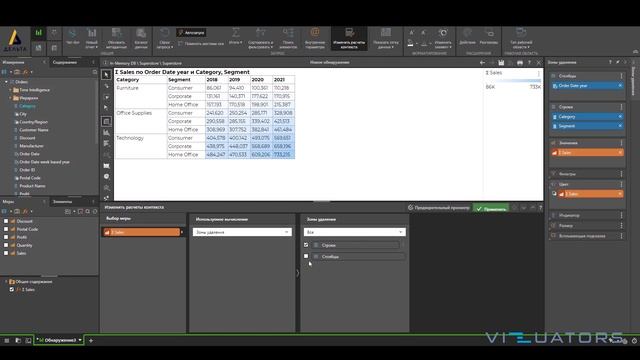Click the Автозапуск ribbon button

[191, 33]
